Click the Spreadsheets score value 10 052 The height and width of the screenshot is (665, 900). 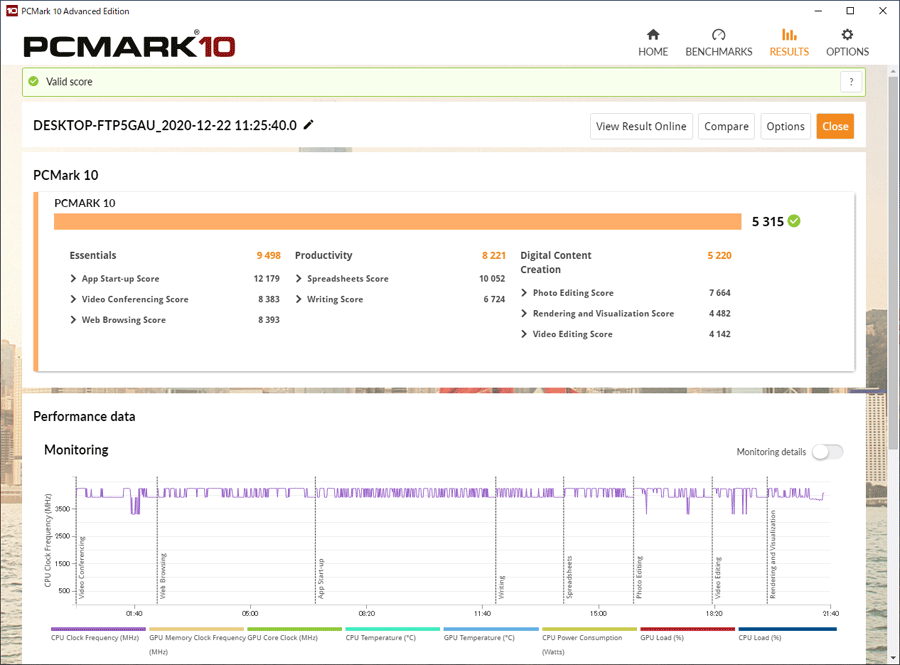coord(492,278)
